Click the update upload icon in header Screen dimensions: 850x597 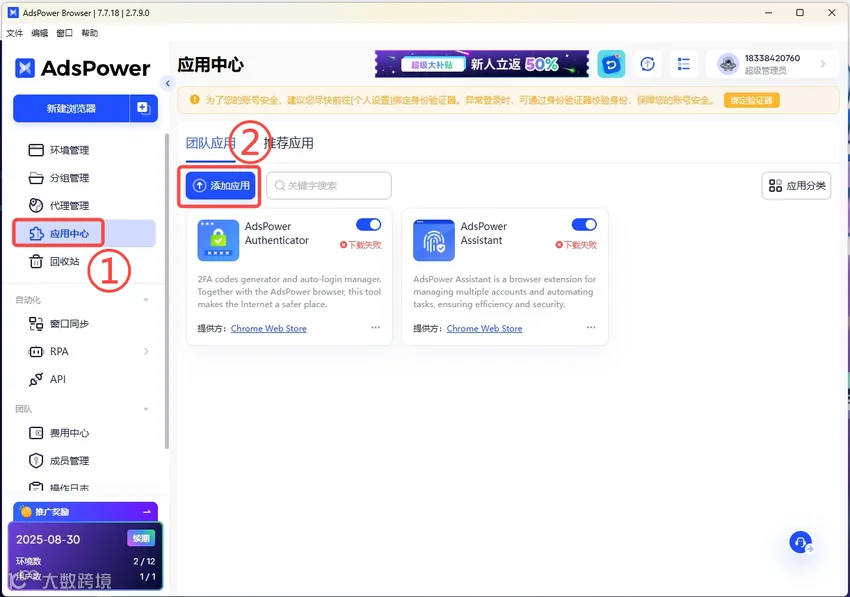point(647,65)
